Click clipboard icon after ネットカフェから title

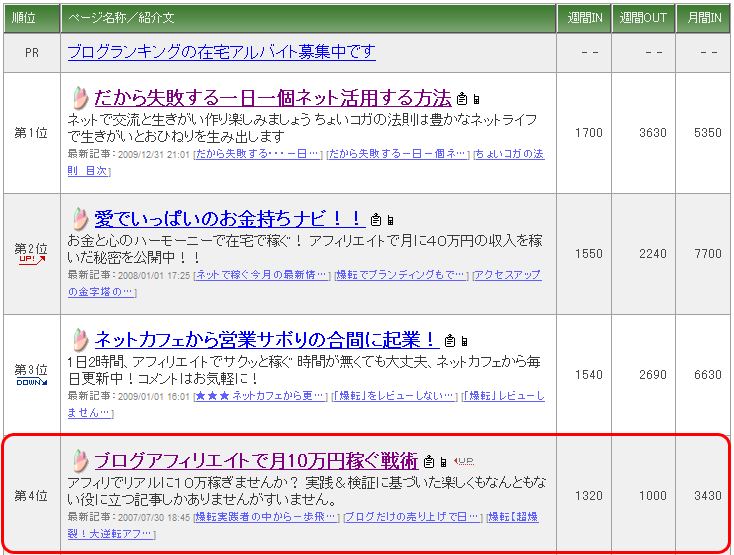click(449, 341)
